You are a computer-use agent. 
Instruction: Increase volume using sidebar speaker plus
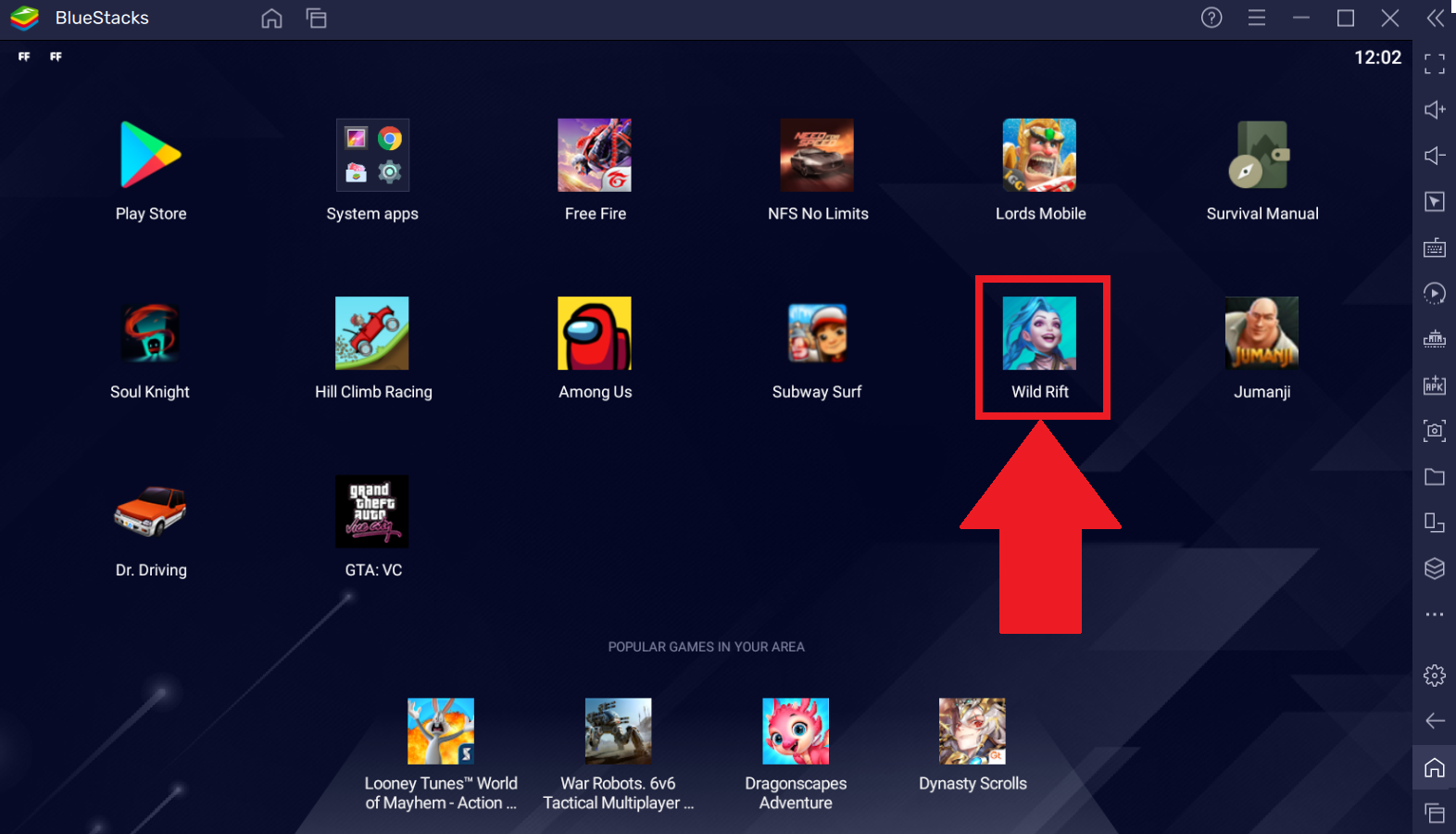click(1435, 109)
